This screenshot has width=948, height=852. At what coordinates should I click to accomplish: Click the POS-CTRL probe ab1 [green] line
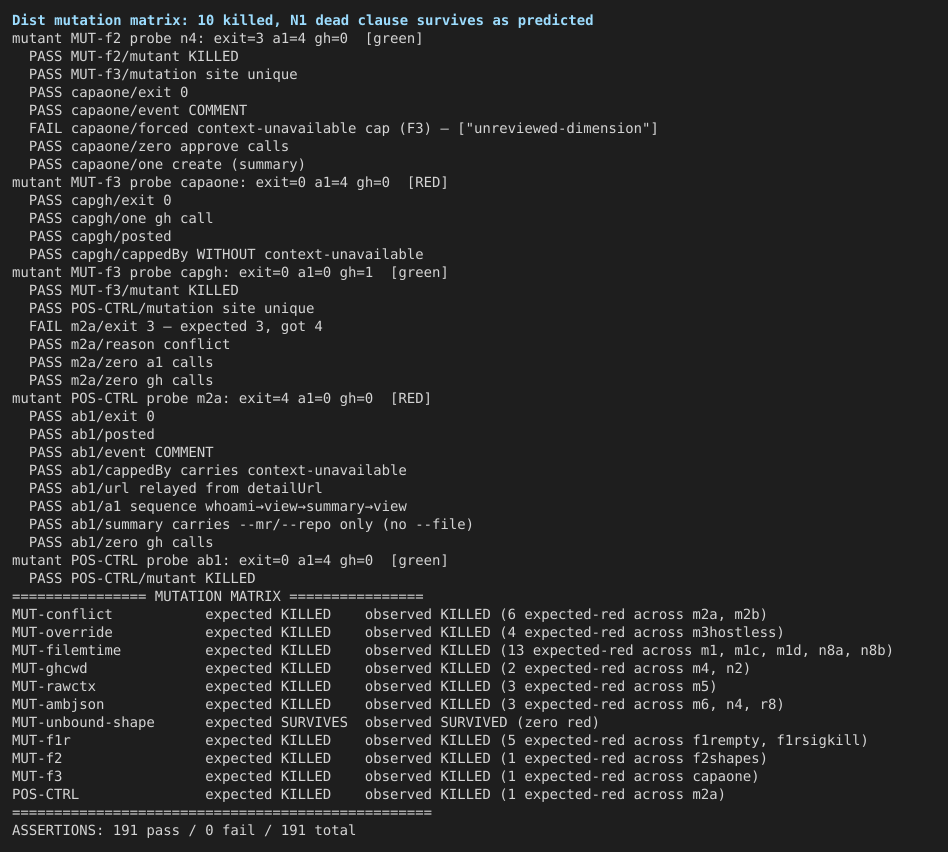[x=230, y=560]
